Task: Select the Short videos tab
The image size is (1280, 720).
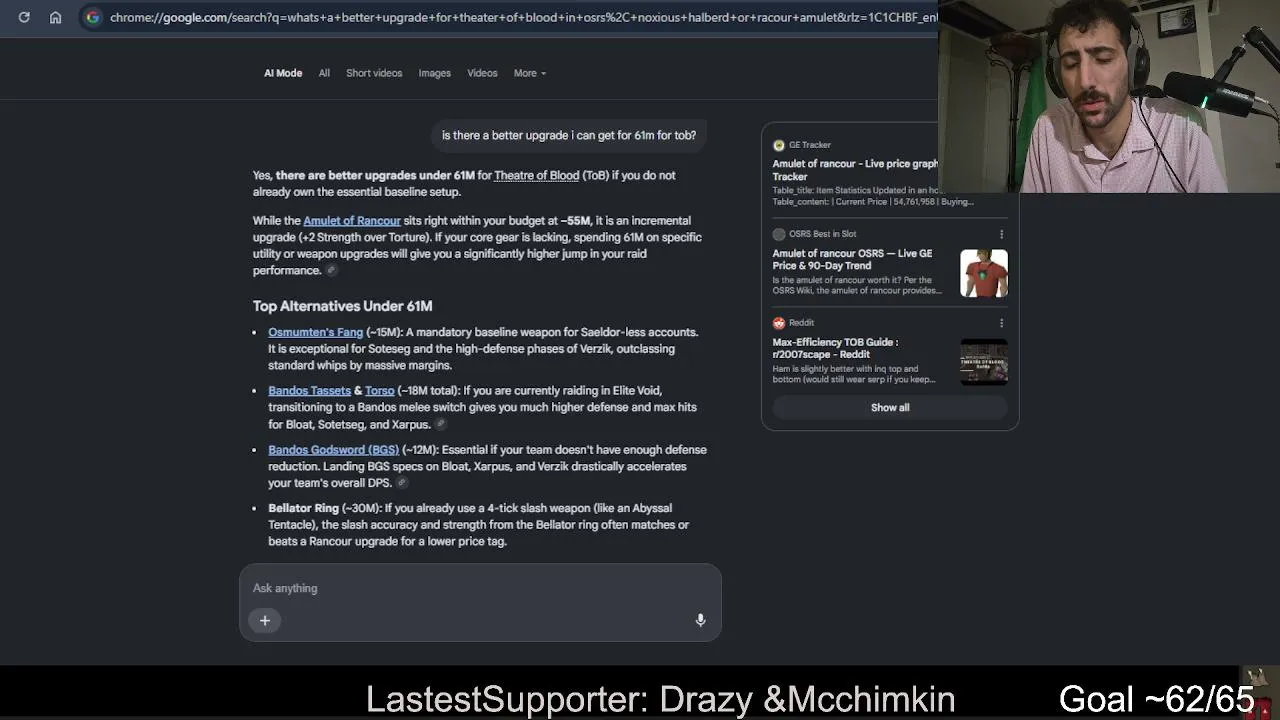Action: coord(374,73)
